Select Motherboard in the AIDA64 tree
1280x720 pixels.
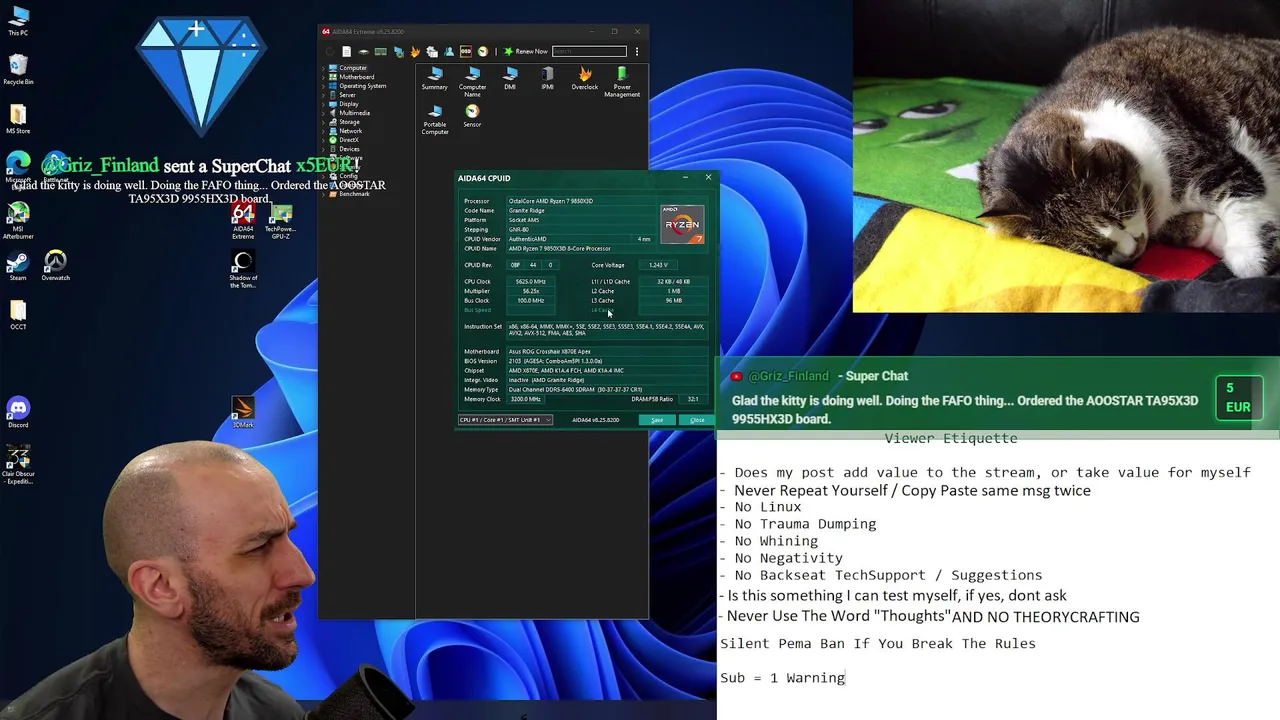[x=357, y=77]
